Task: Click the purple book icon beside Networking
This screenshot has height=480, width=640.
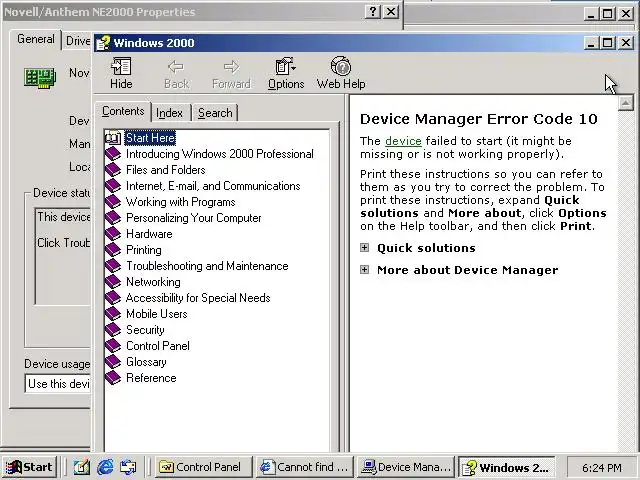Action: pyautogui.click(x=113, y=282)
